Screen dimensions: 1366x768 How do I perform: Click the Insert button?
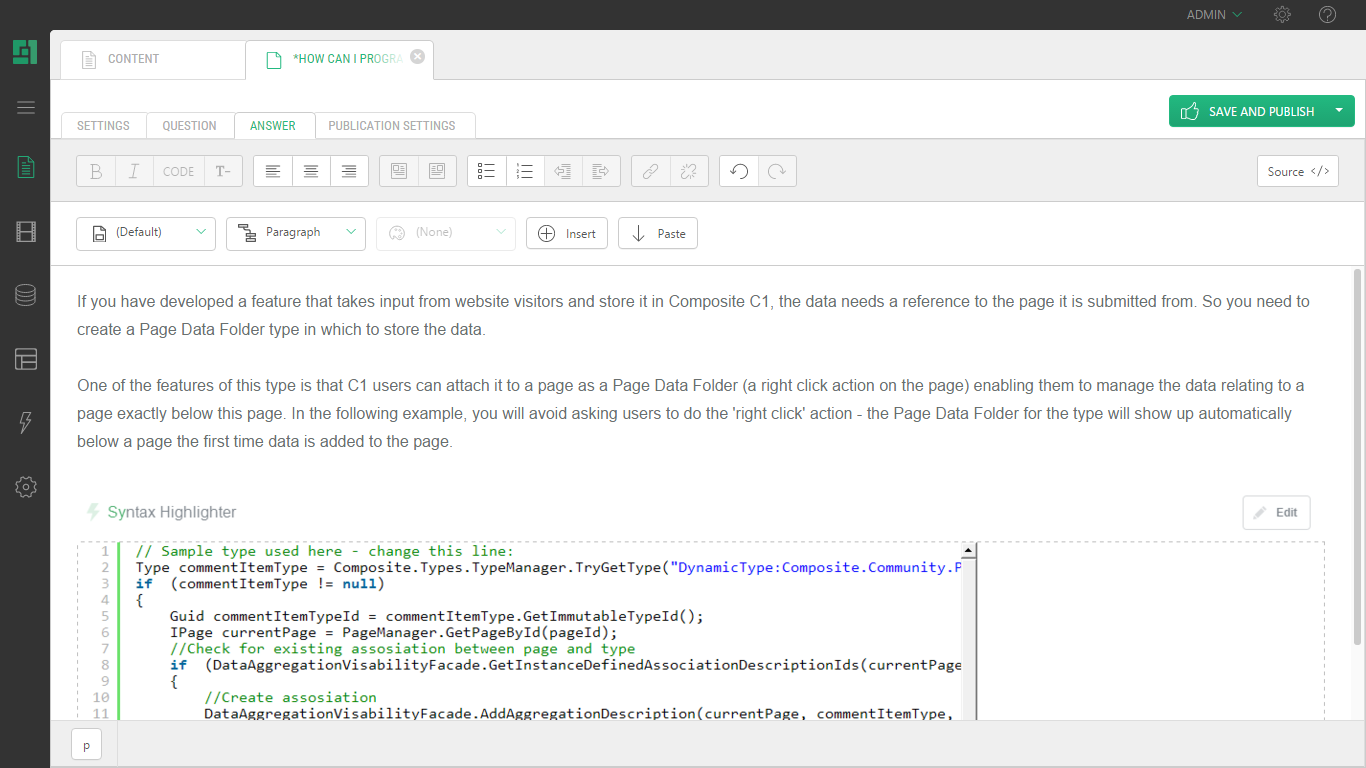tap(567, 233)
